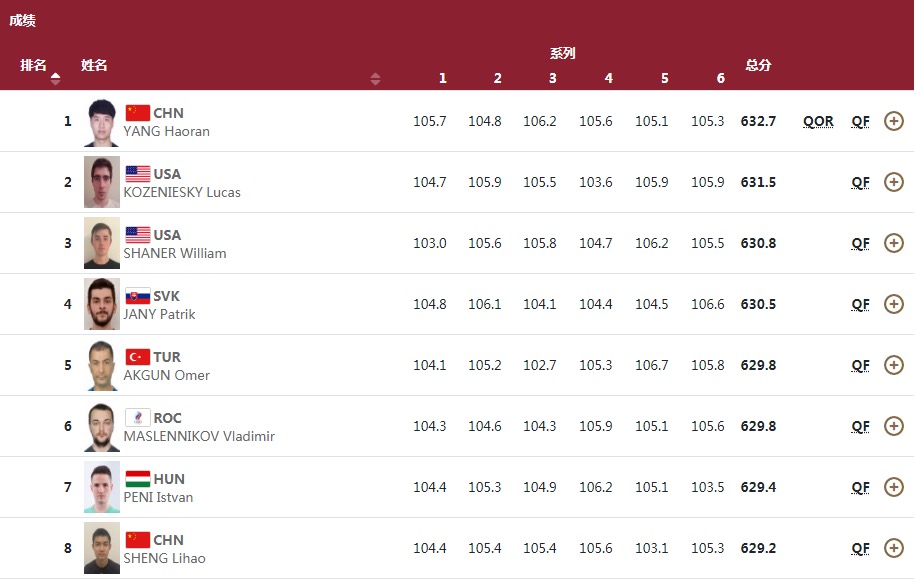Select athlete name MASLENNIKOV Vladimir
916x579 pixels.
coord(199,436)
